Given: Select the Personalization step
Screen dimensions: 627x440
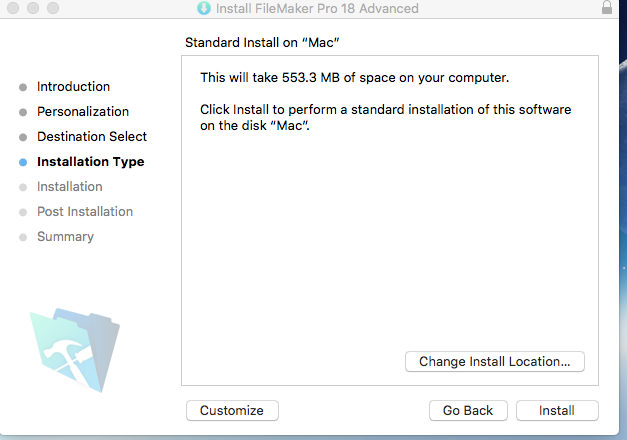Looking at the screenshot, I should pos(83,112).
